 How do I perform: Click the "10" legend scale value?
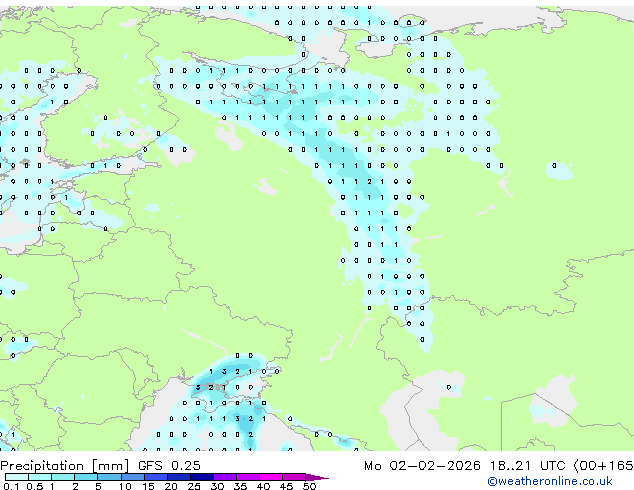125,486
